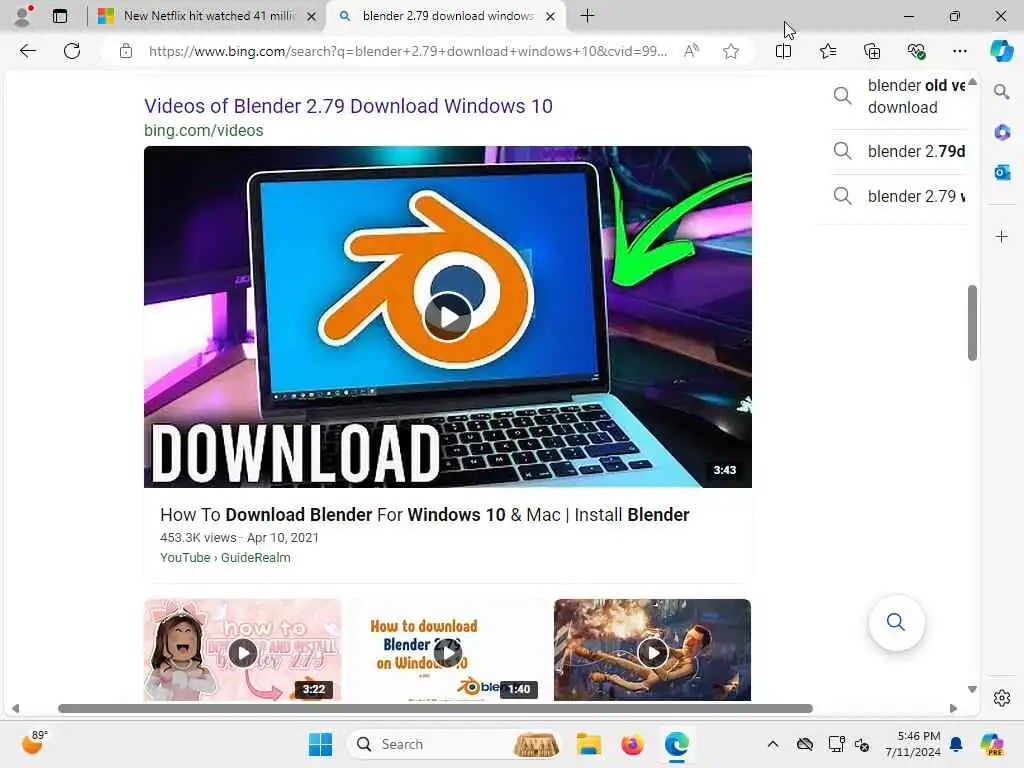Open the muted volume tray icon
This screenshot has width=1024, height=768.
coord(862,744)
